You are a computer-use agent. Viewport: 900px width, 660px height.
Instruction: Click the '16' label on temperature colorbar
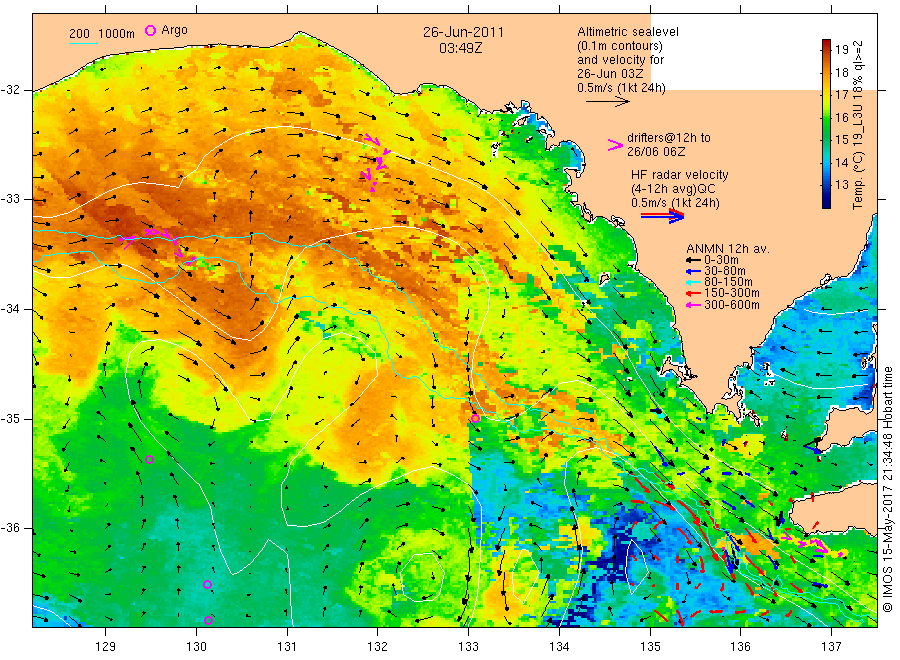(x=841, y=117)
